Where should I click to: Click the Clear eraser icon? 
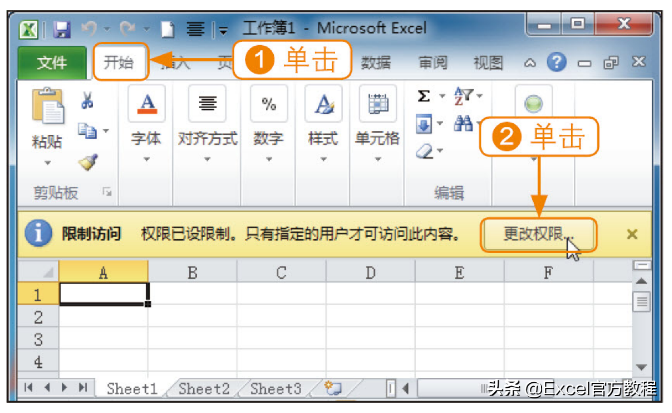pos(425,151)
